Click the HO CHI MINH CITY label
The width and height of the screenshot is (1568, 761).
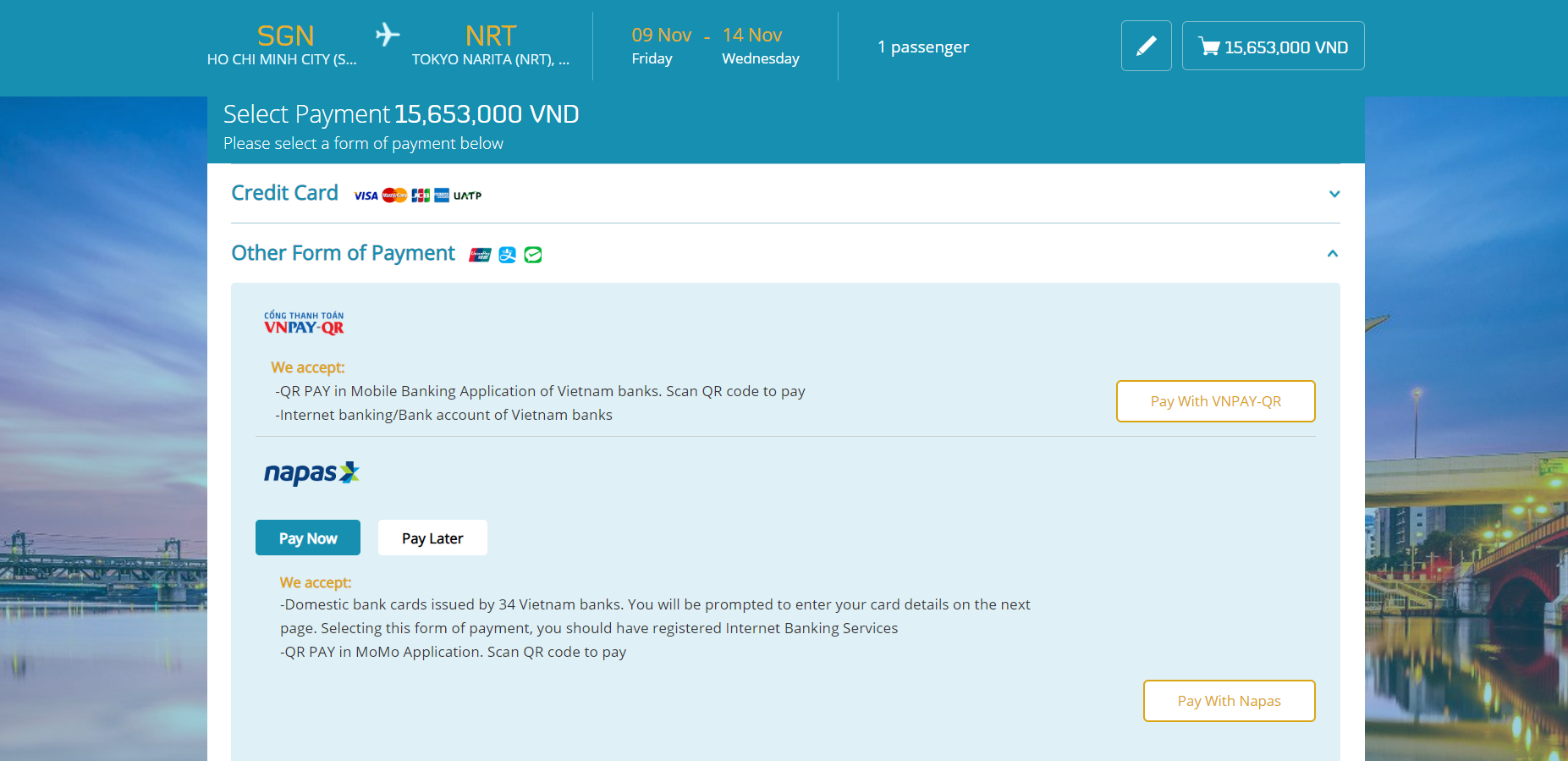point(282,59)
